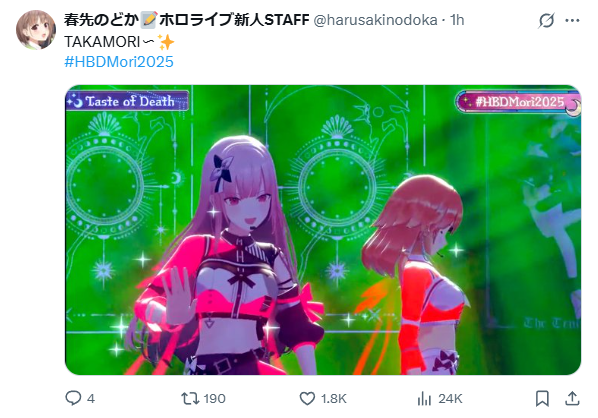Click the Taste of Death title overlay
598x418 pixels.
[127, 101]
